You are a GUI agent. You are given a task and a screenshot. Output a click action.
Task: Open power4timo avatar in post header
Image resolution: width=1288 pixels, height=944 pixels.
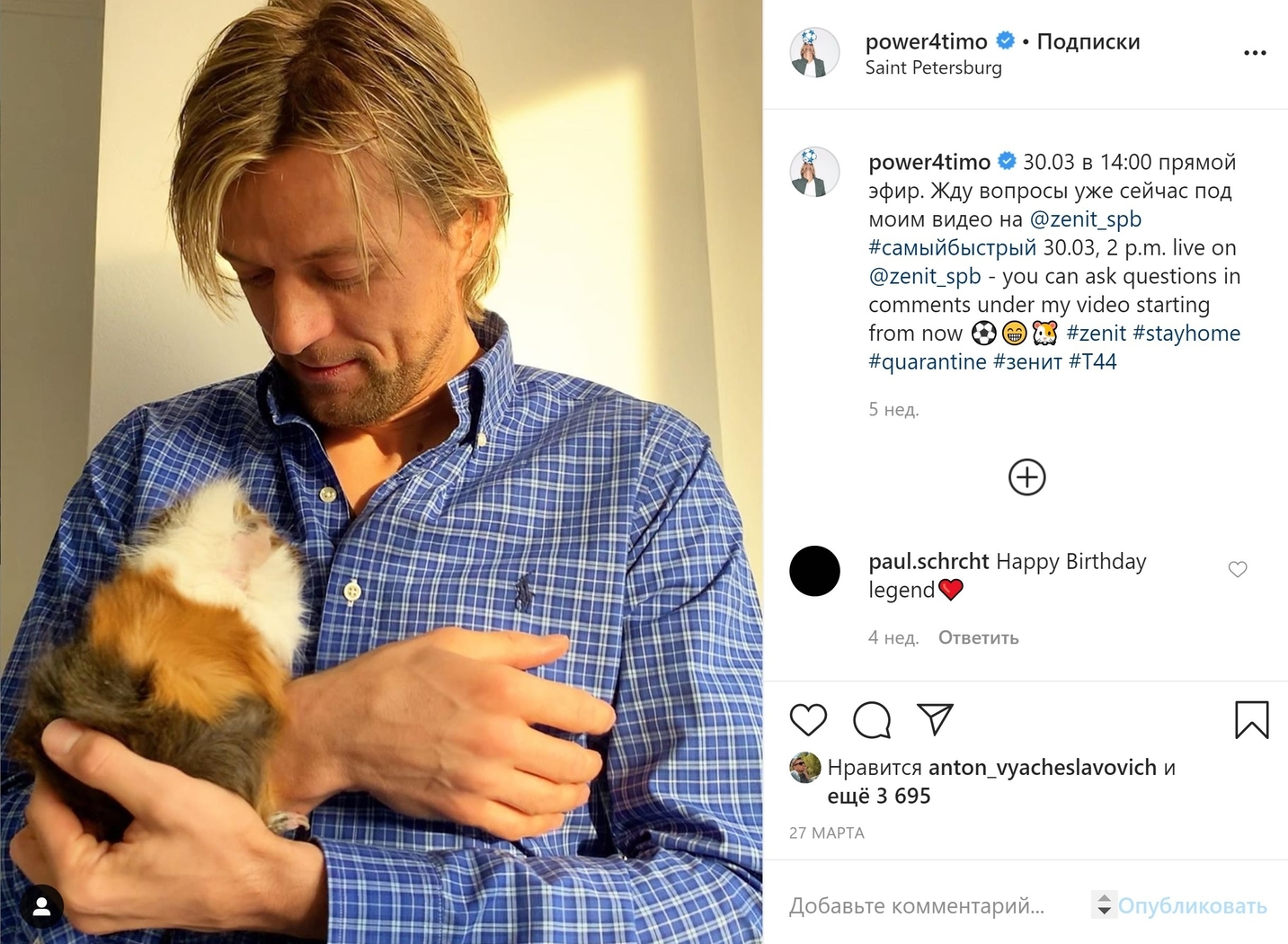[x=814, y=52]
